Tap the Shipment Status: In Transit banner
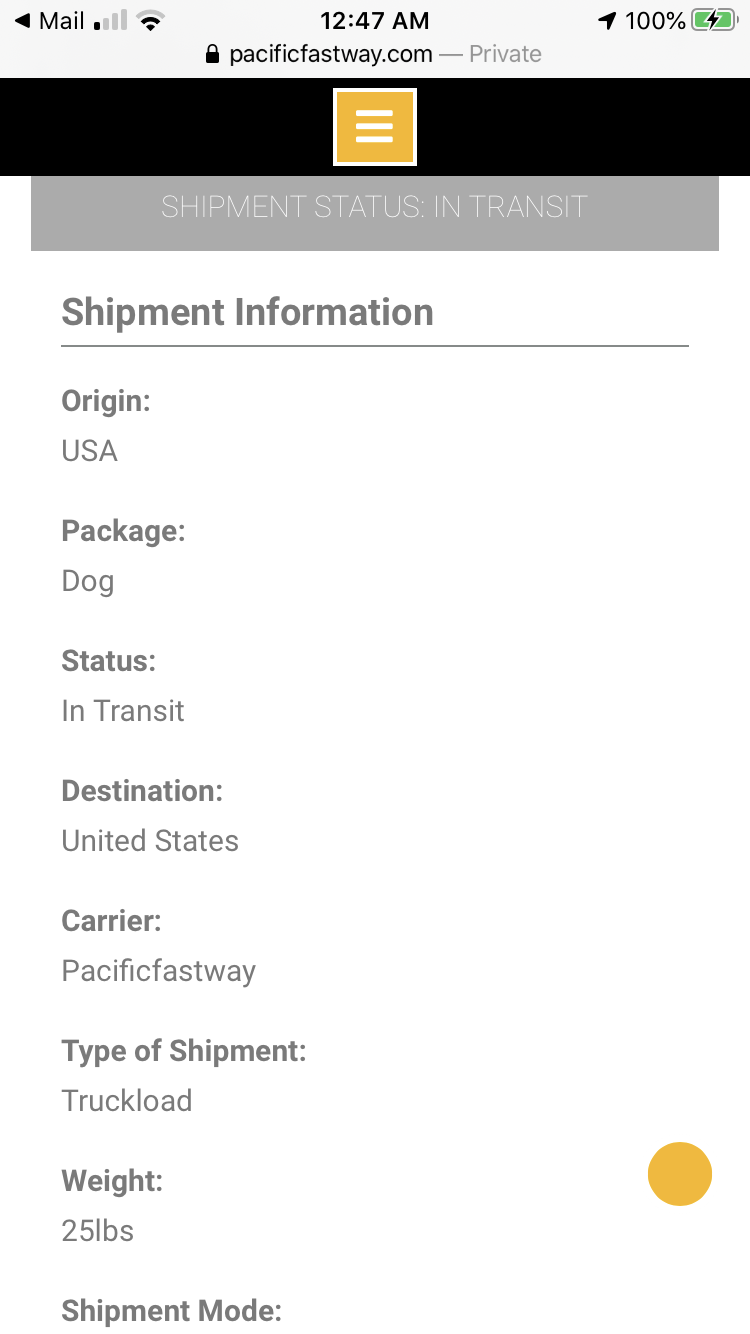Screen dimensions: 750x1334 pyautogui.click(x=375, y=207)
